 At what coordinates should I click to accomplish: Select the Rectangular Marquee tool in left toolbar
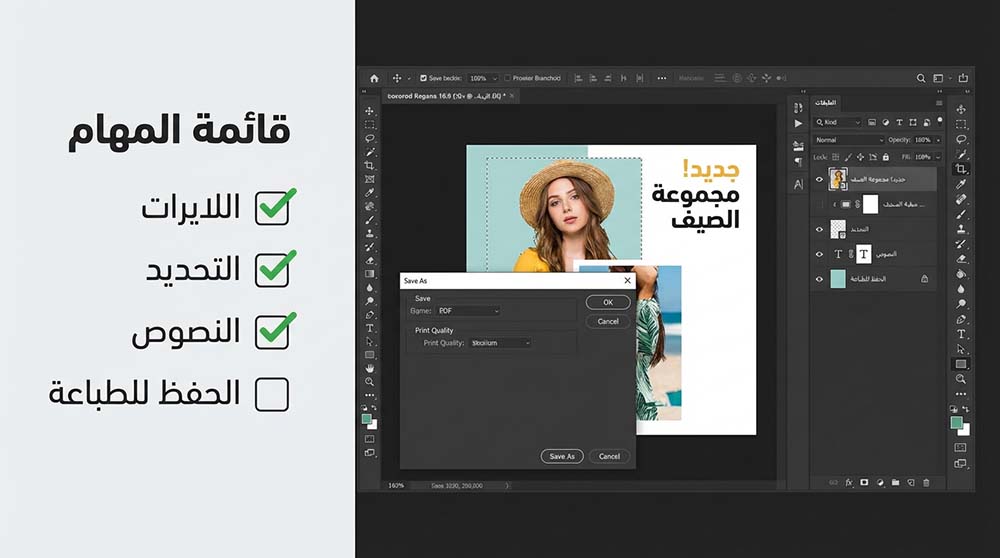coord(370,124)
